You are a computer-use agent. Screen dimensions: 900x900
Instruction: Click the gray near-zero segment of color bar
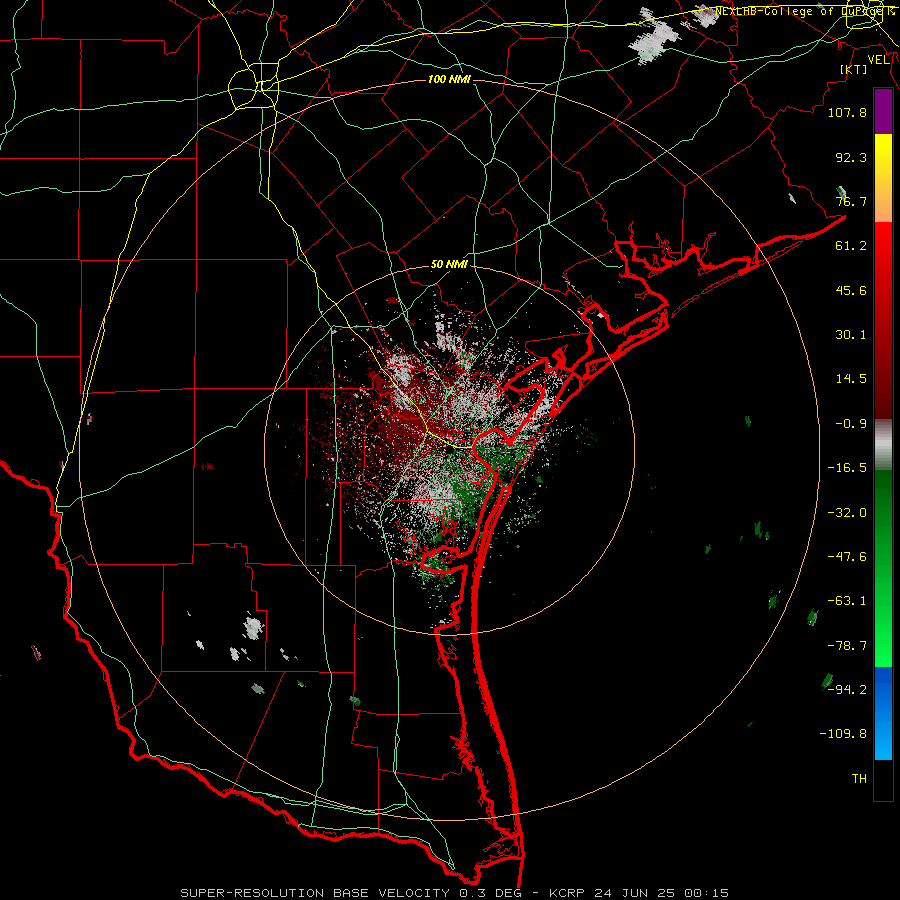pos(883,445)
